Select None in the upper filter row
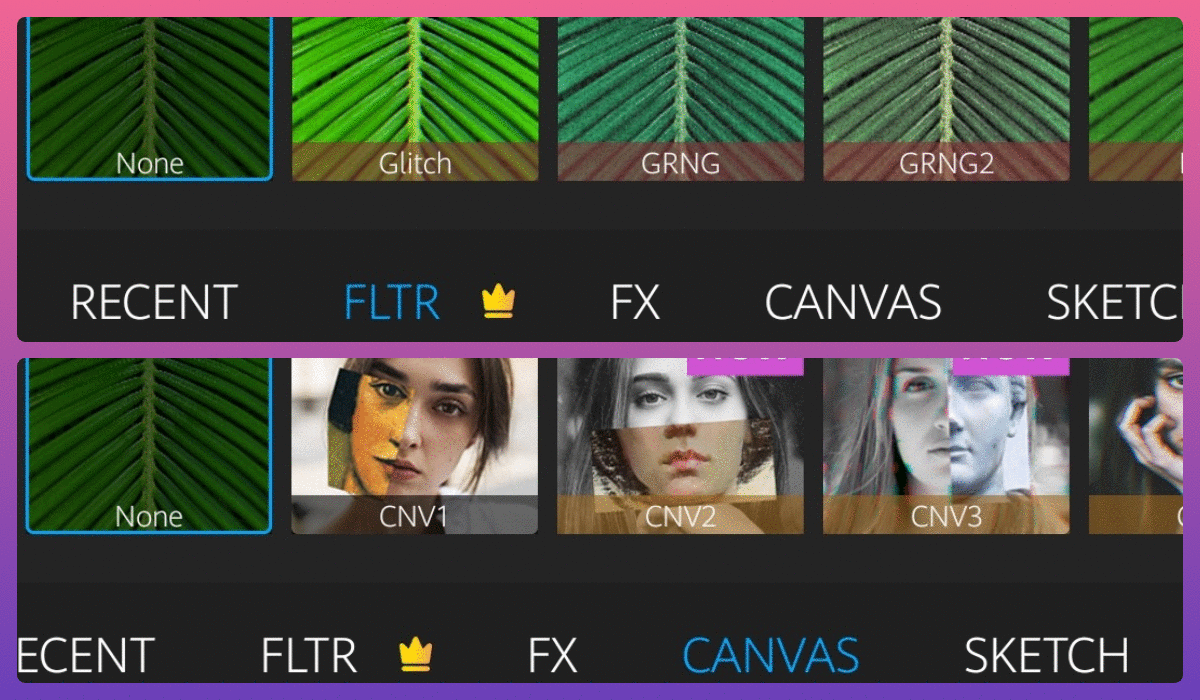This screenshot has width=1200, height=700. pyautogui.click(x=149, y=99)
